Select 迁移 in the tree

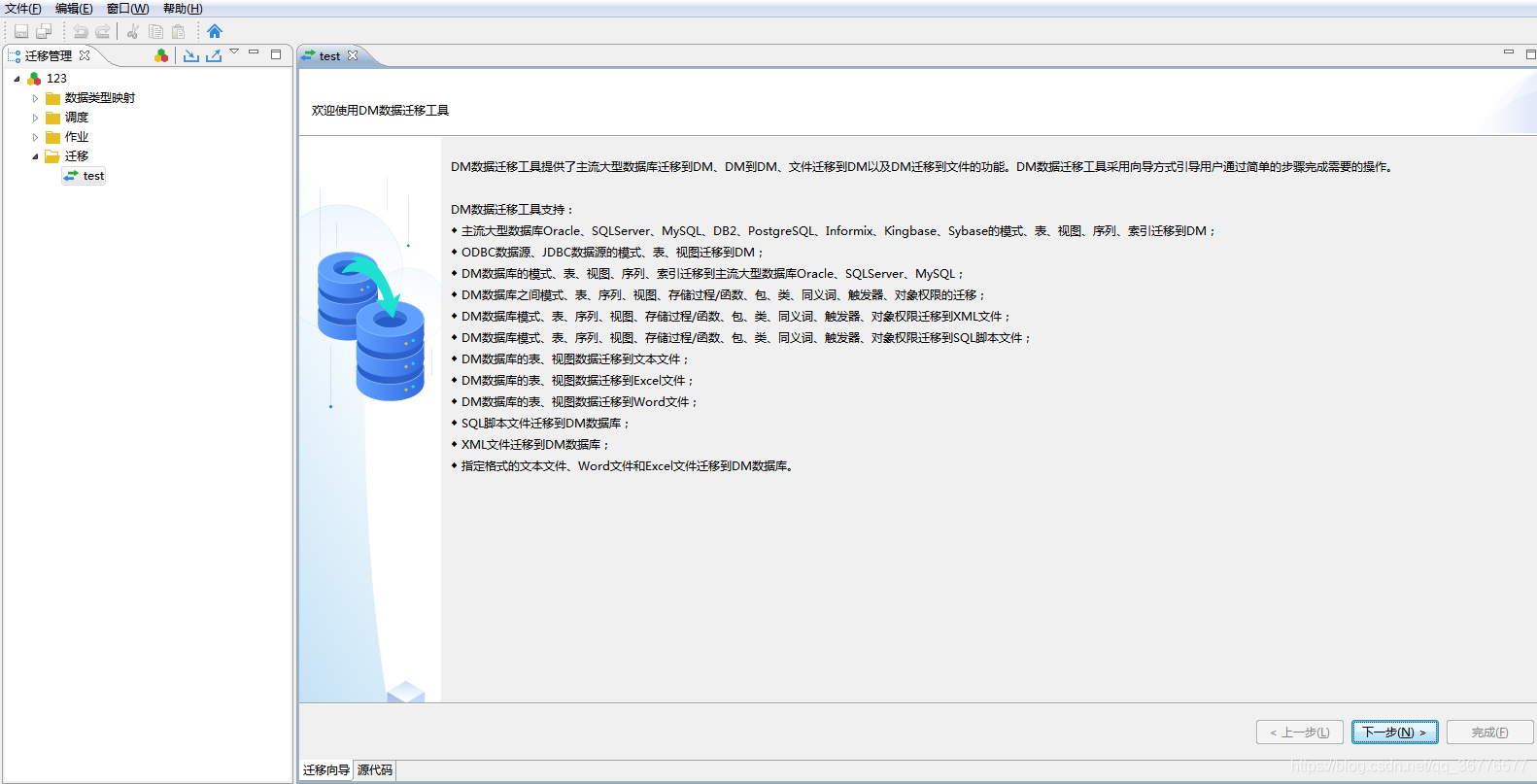[x=77, y=156]
